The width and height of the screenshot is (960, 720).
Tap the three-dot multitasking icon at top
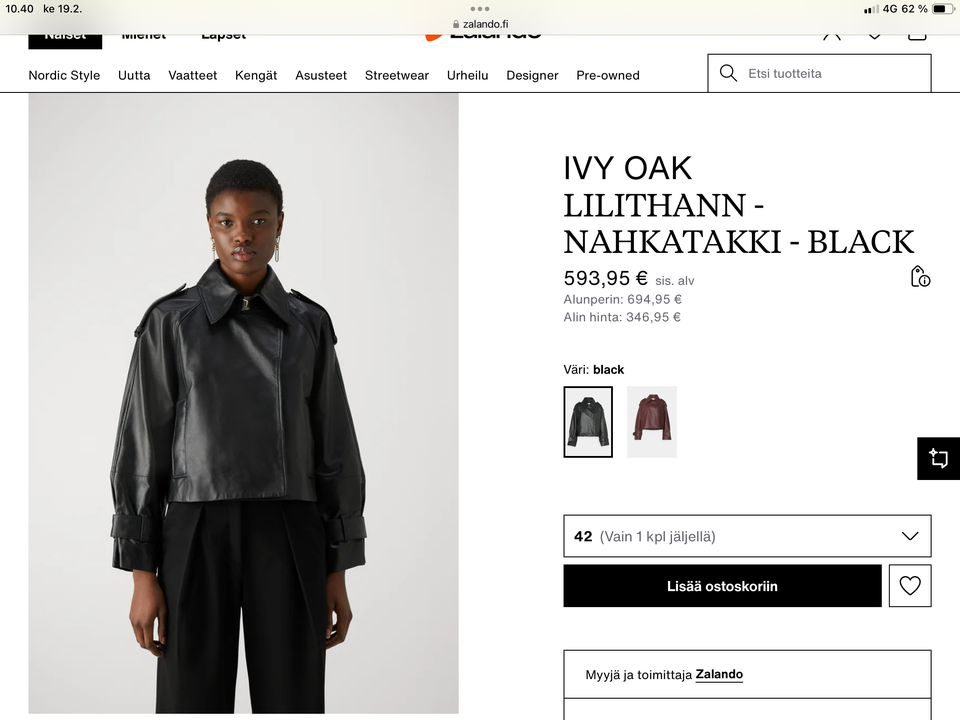[480, 9]
